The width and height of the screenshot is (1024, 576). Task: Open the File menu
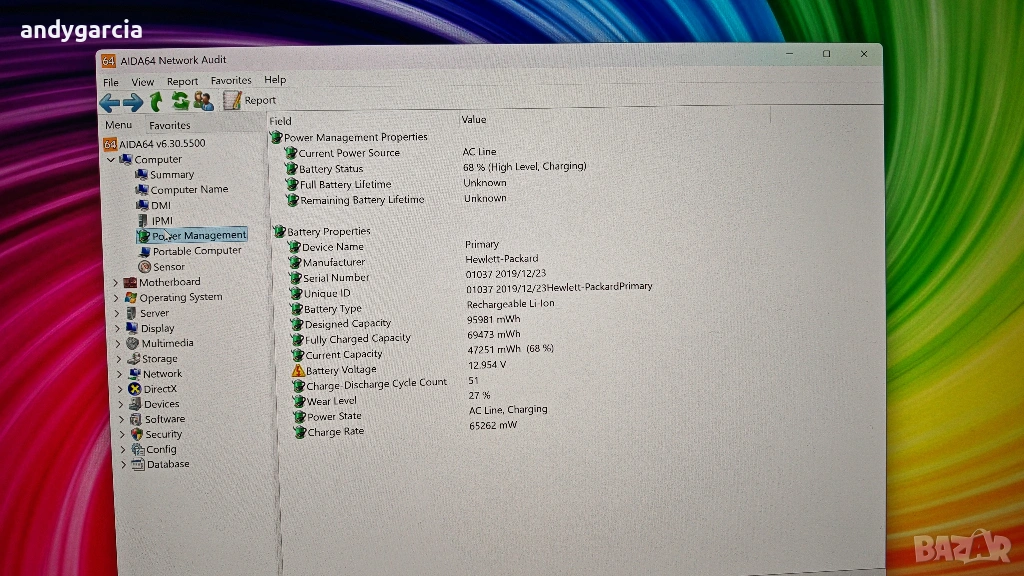pos(111,82)
